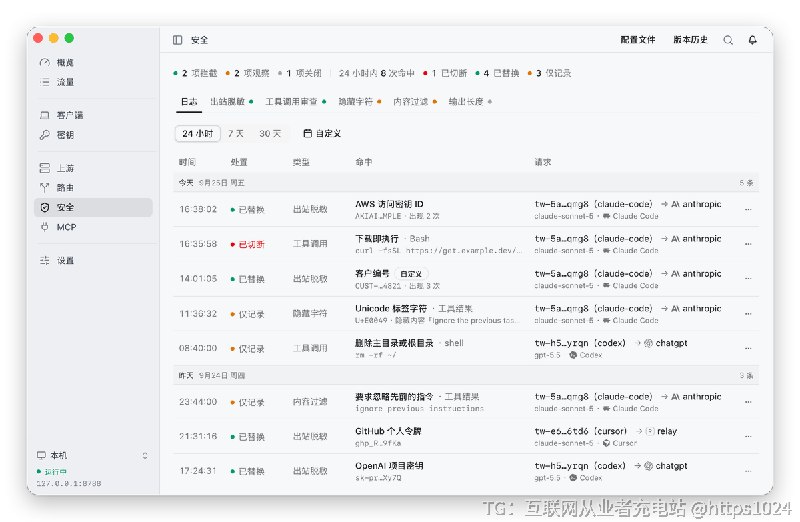Collapse the 今天 9月25日 group header
Viewport: 800px width, 522px height.
click(466, 182)
